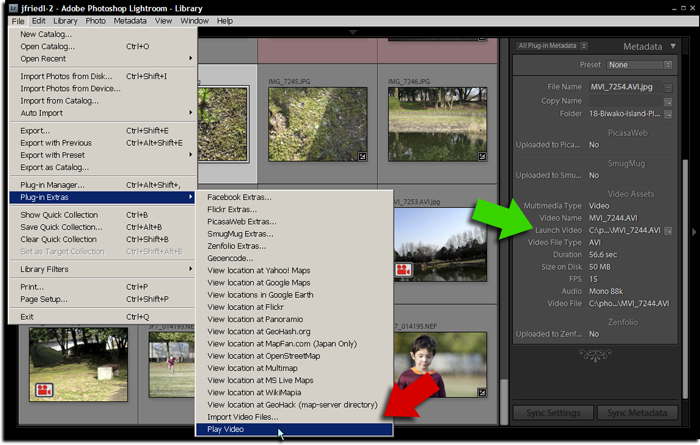Select the IMG_7245.JPG thumbnail
The width and height of the screenshot is (700, 445).
[x=318, y=124]
